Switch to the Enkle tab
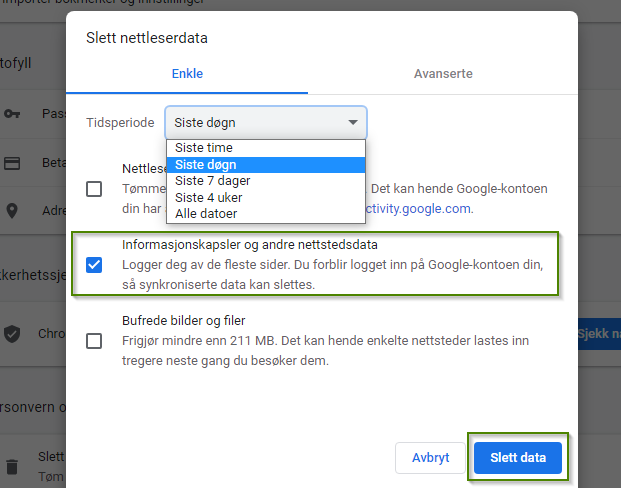The image size is (621, 488). coord(187,74)
